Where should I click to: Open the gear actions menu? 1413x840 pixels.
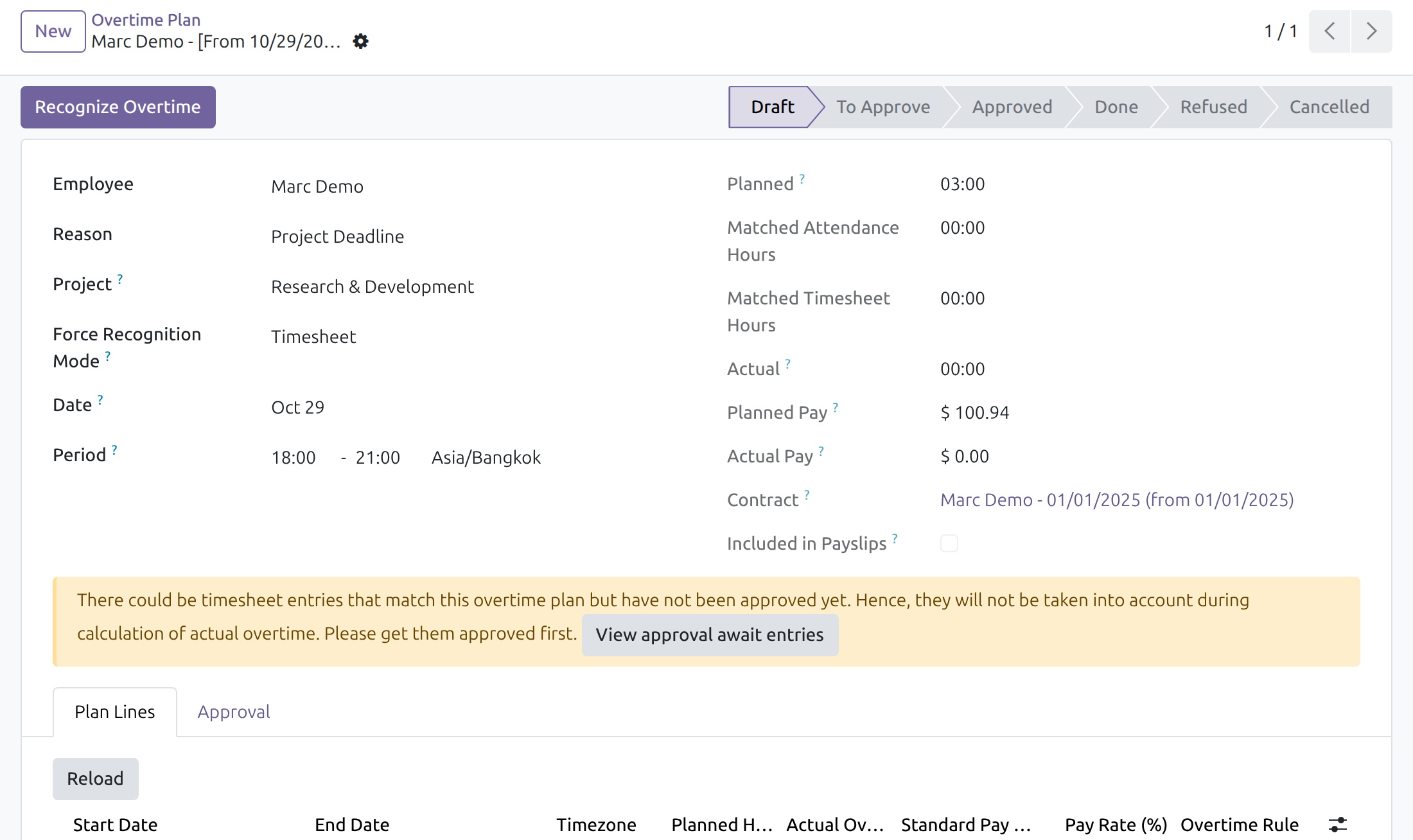(x=361, y=42)
